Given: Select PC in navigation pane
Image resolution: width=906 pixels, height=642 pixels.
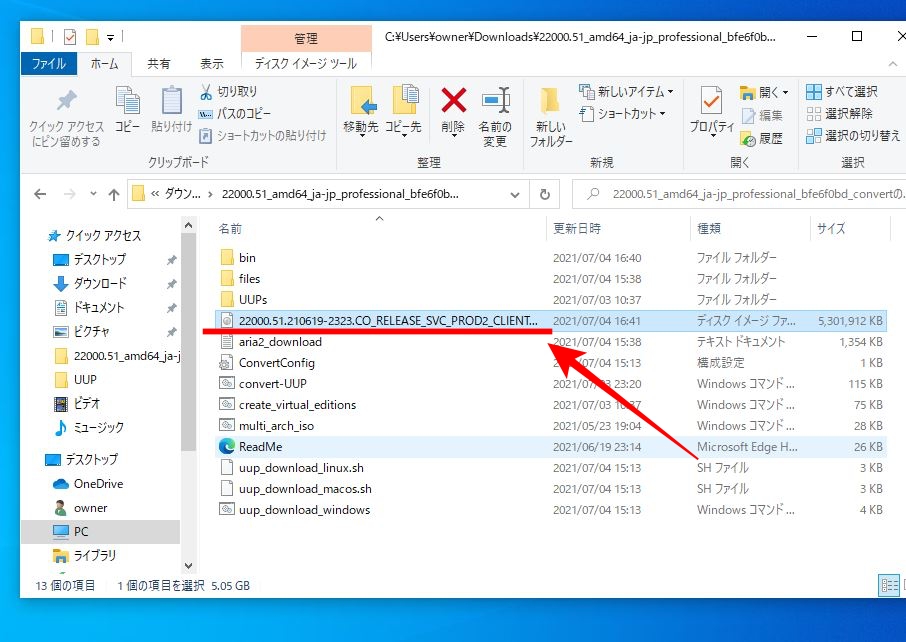Looking at the screenshot, I should coord(101,532).
